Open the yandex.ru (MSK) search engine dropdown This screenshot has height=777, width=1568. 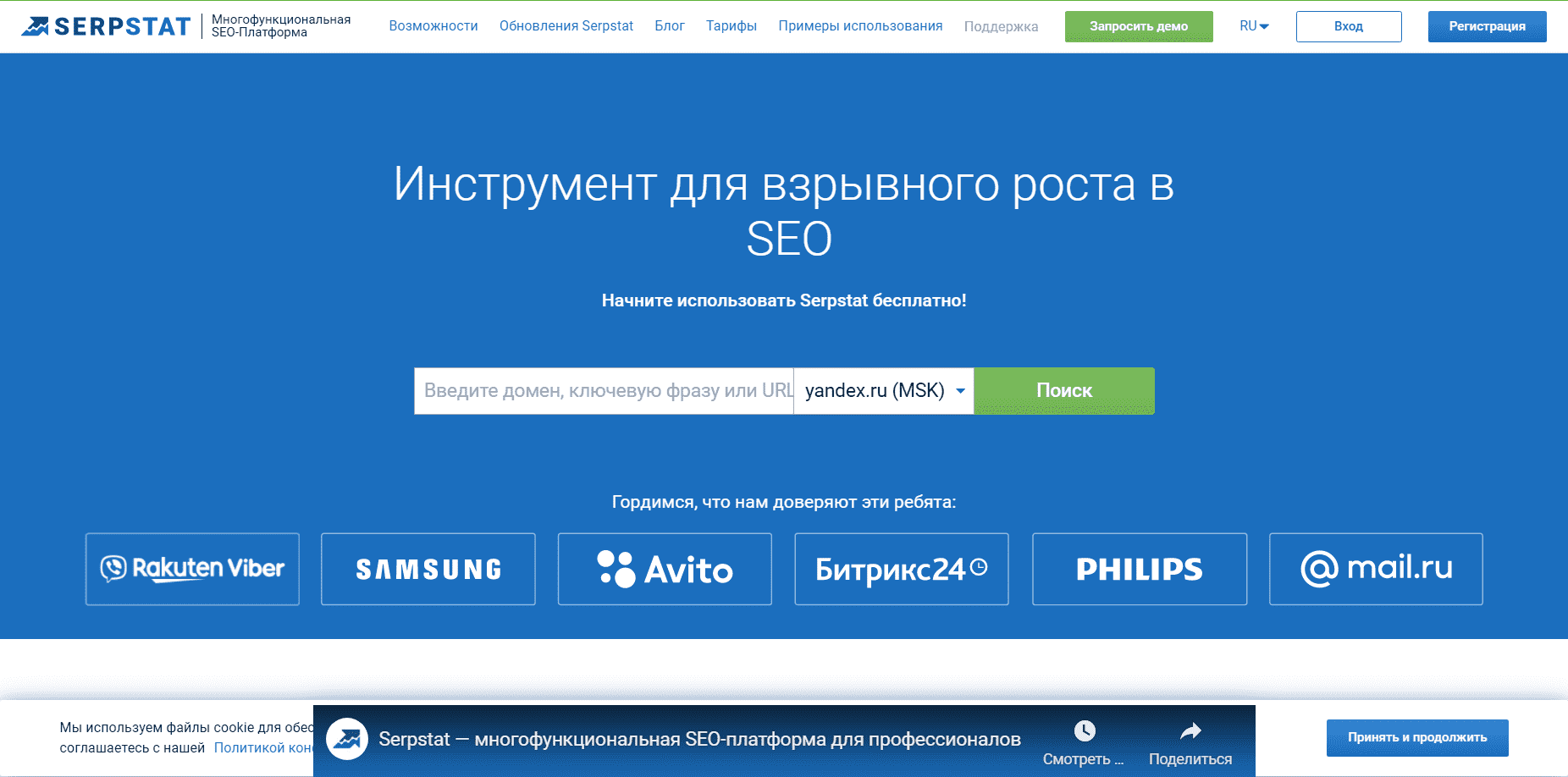coord(884,391)
